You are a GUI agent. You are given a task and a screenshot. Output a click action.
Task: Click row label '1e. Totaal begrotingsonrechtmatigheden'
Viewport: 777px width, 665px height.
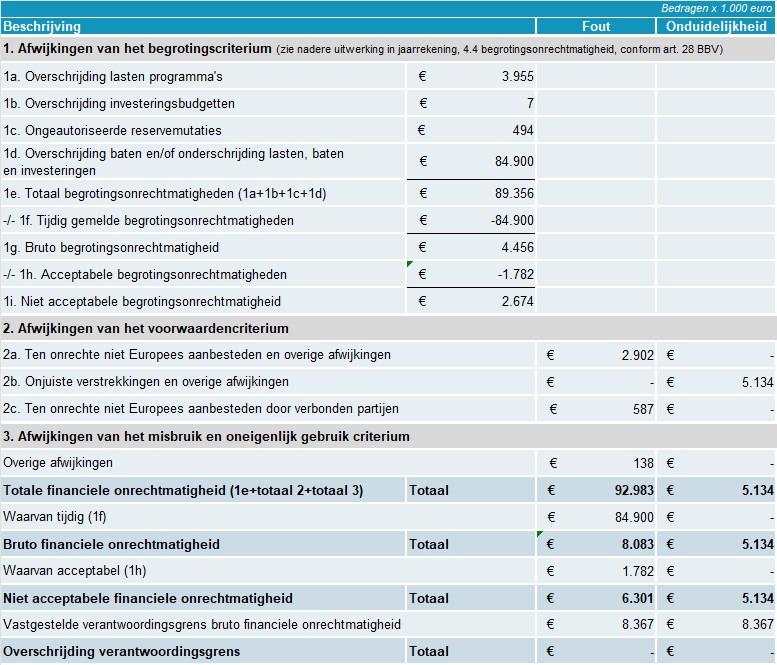point(165,193)
